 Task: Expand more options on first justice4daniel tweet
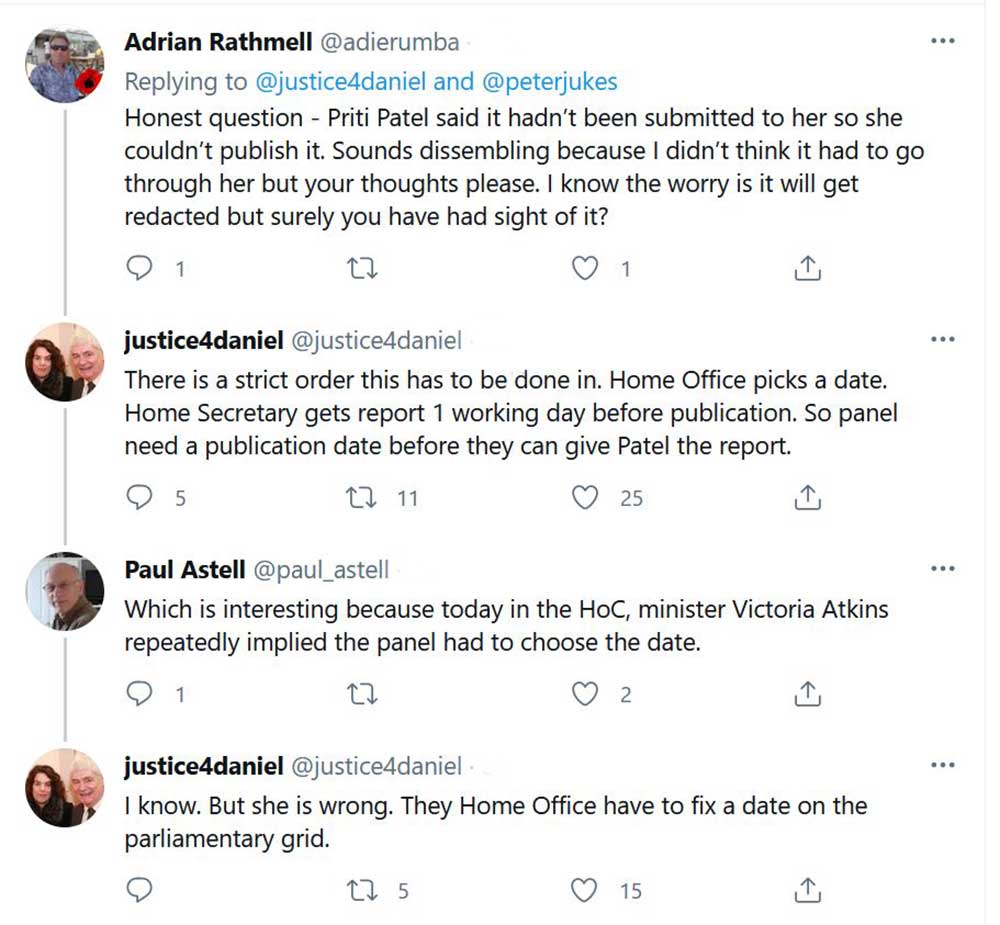(942, 340)
